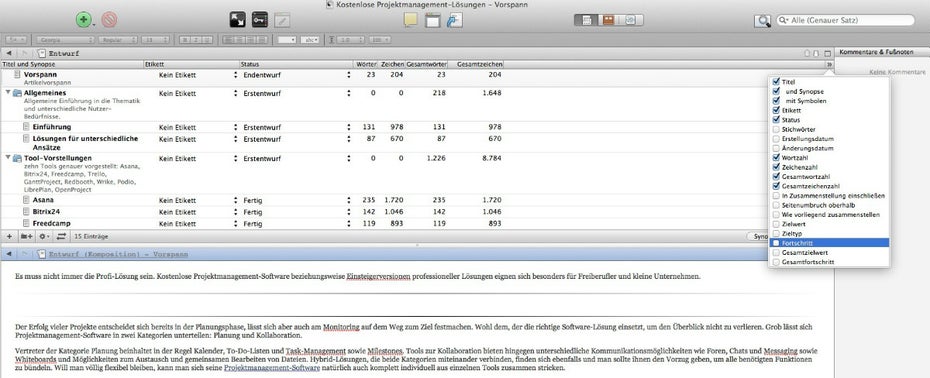Click the red Trash icon in toolbar
The height and width of the screenshot is (378, 930).
(109, 20)
